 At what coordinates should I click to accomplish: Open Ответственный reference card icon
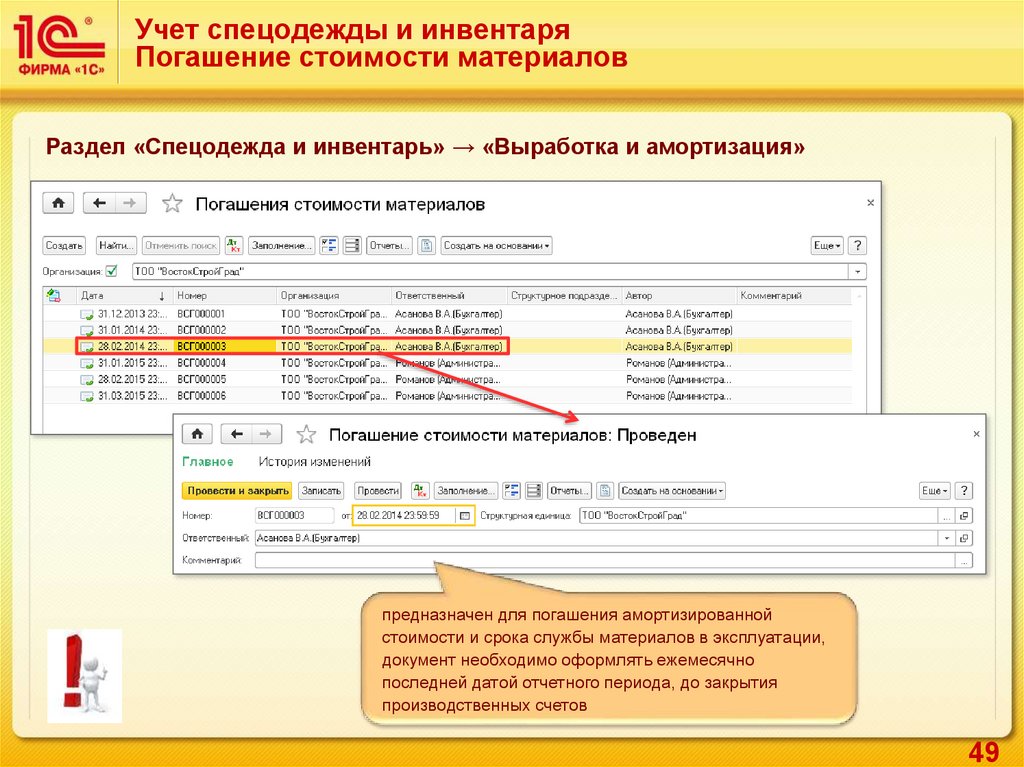pyautogui.click(x=965, y=538)
